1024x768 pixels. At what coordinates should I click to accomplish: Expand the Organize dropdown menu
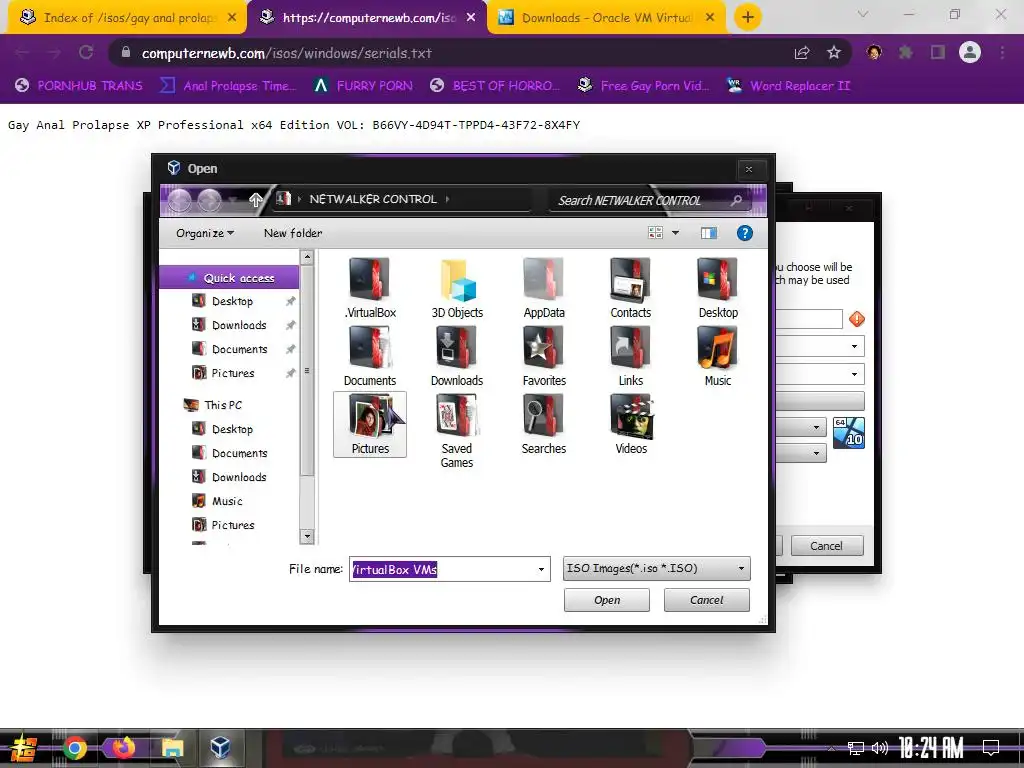pos(204,233)
